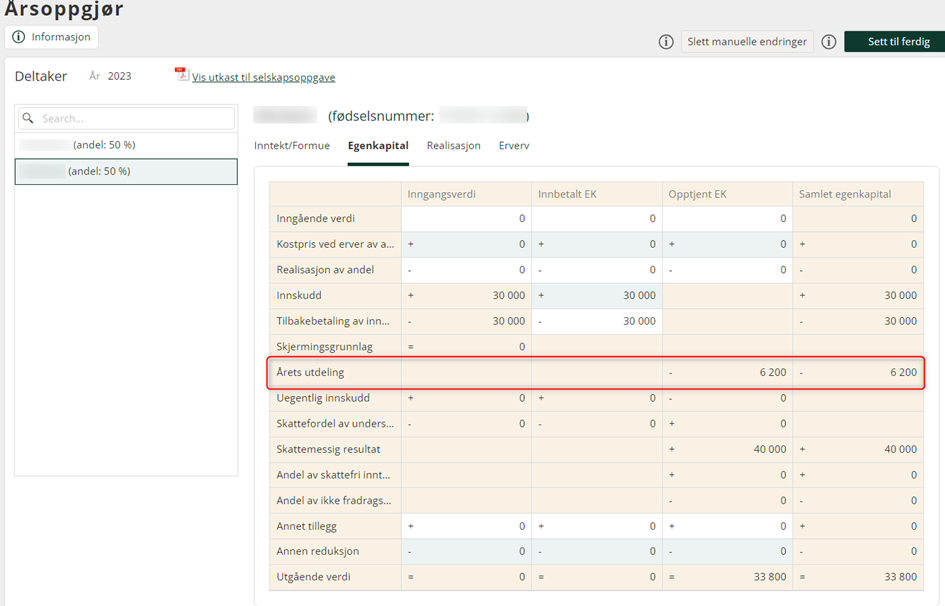Switch to the Egenkapital tab
The width and height of the screenshot is (945, 606).
(x=378, y=146)
